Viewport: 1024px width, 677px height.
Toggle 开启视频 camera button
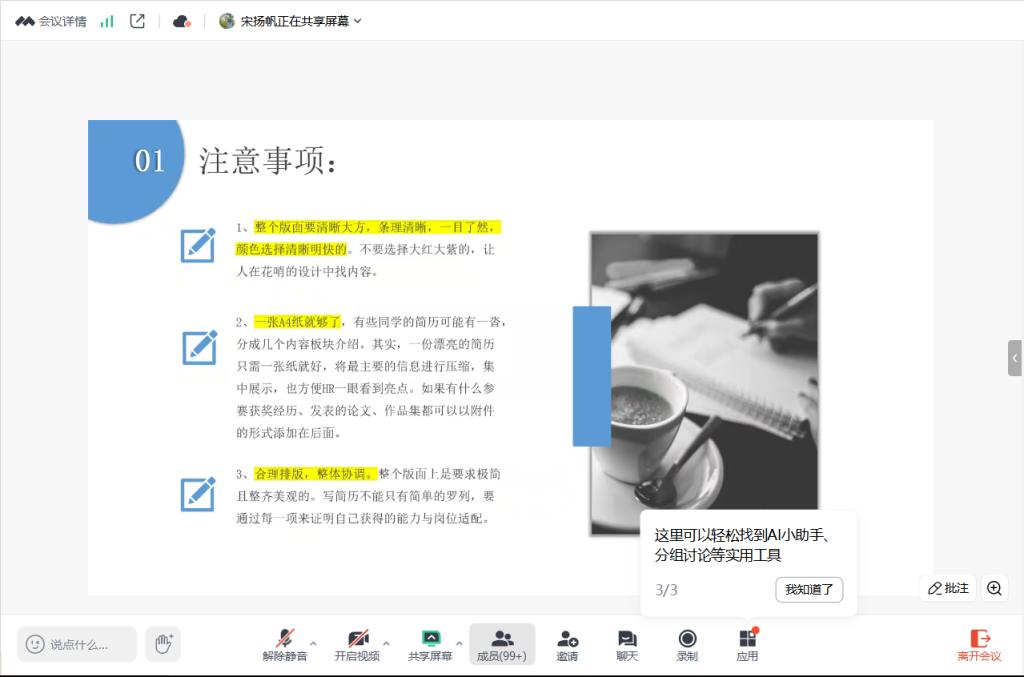357,644
